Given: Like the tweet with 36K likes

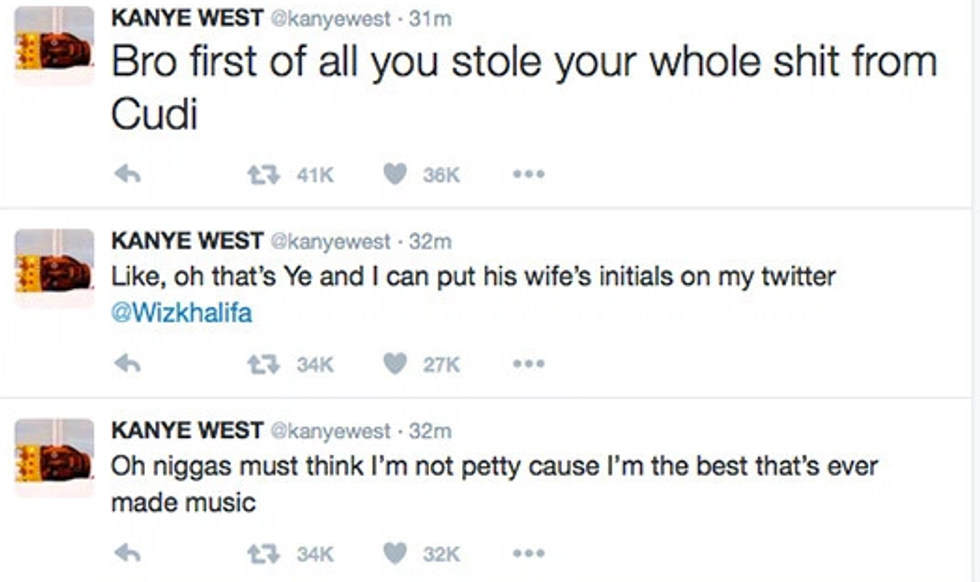Looking at the screenshot, I should click(x=396, y=174).
